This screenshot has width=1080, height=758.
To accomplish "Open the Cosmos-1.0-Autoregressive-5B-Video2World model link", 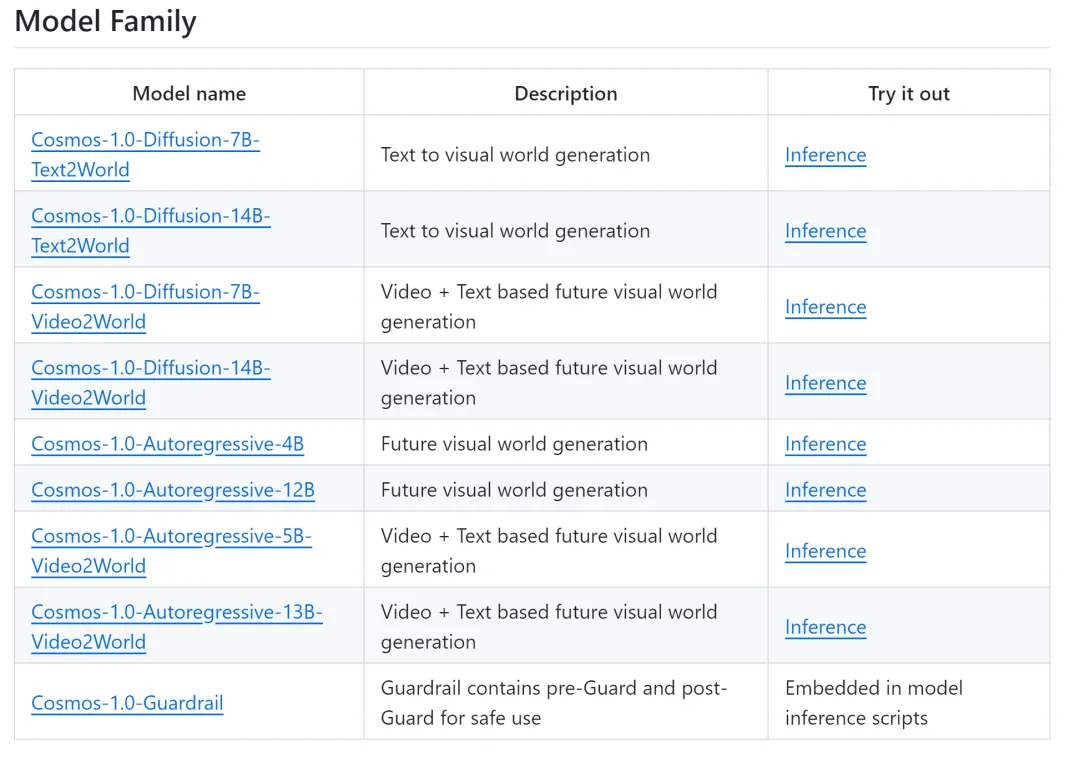I will (171, 537).
